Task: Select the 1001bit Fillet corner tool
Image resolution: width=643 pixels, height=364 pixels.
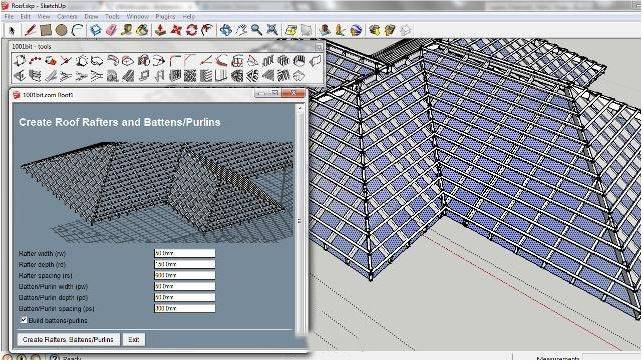Action: (x=174, y=61)
